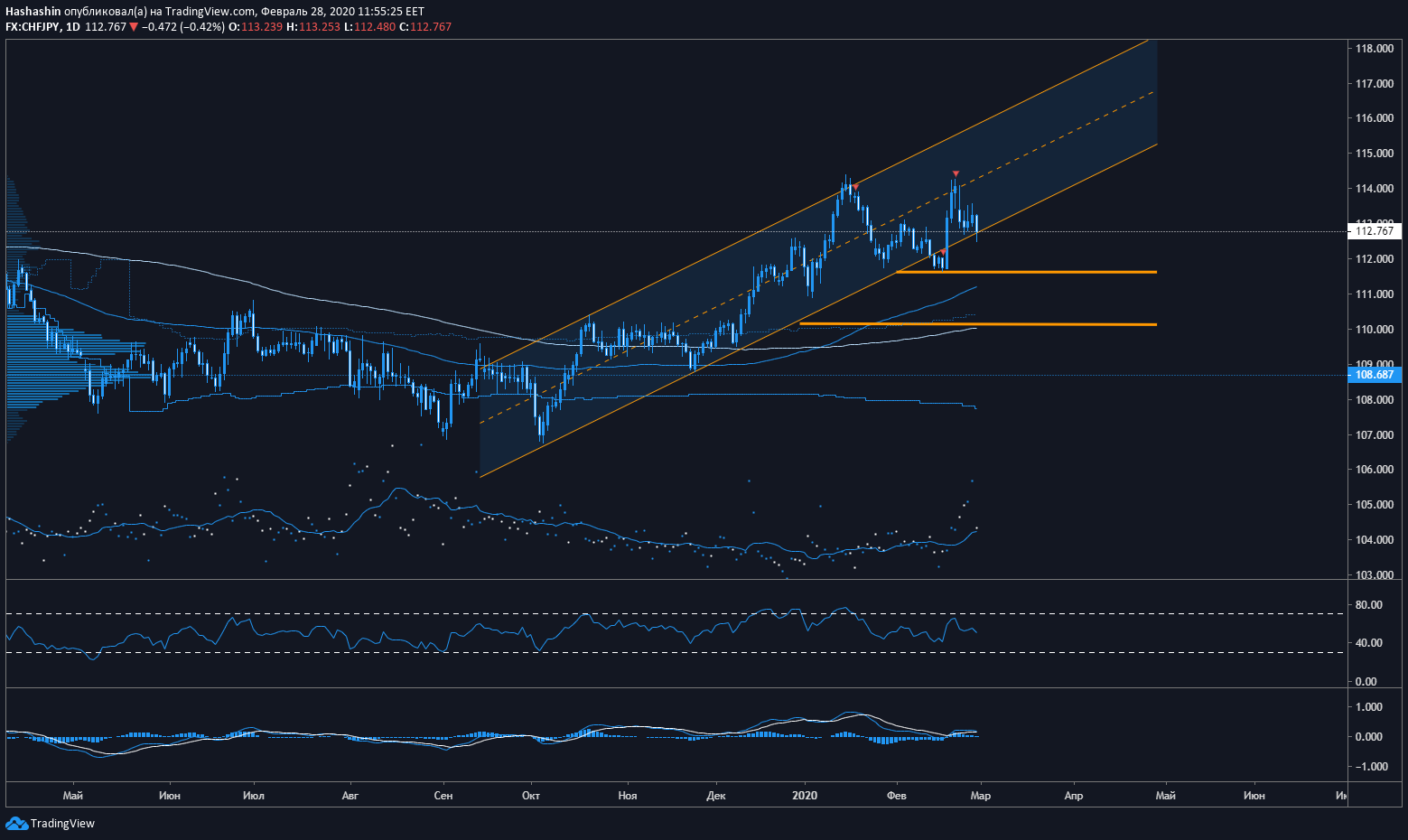Click the close value C:112.767
The height and width of the screenshot is (840, 1408).
coord(425,27)
